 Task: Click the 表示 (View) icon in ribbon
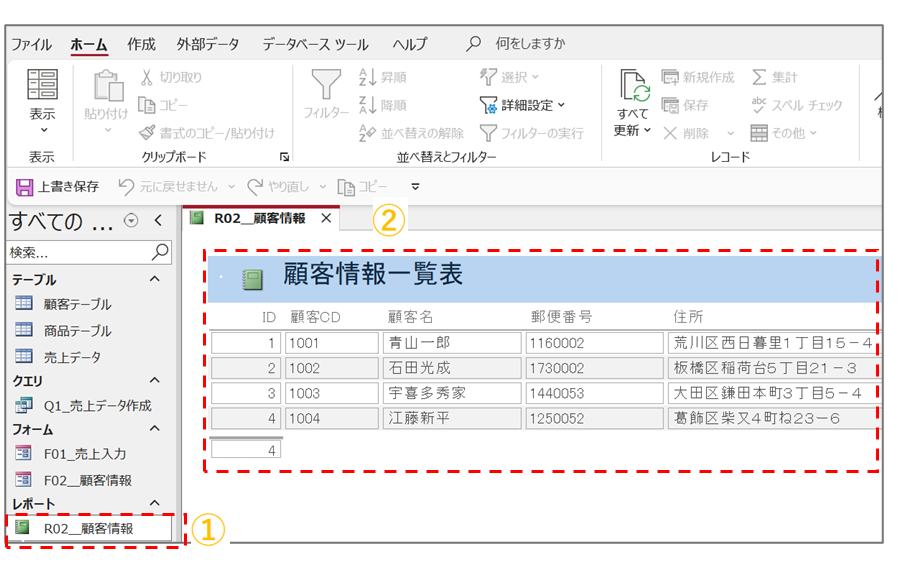coord(41,87)
